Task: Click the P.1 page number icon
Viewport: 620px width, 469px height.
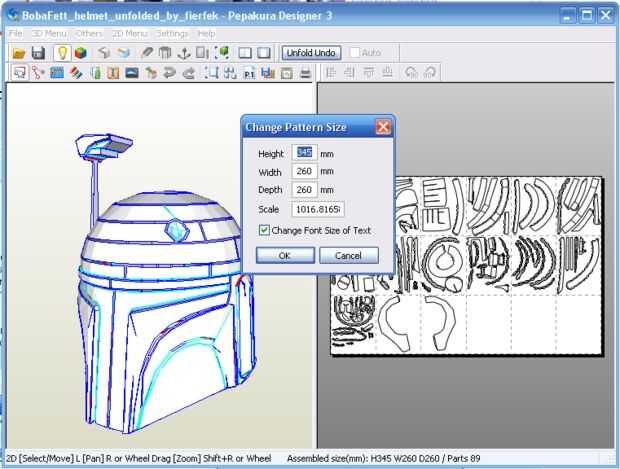Action: click(249, 73)
